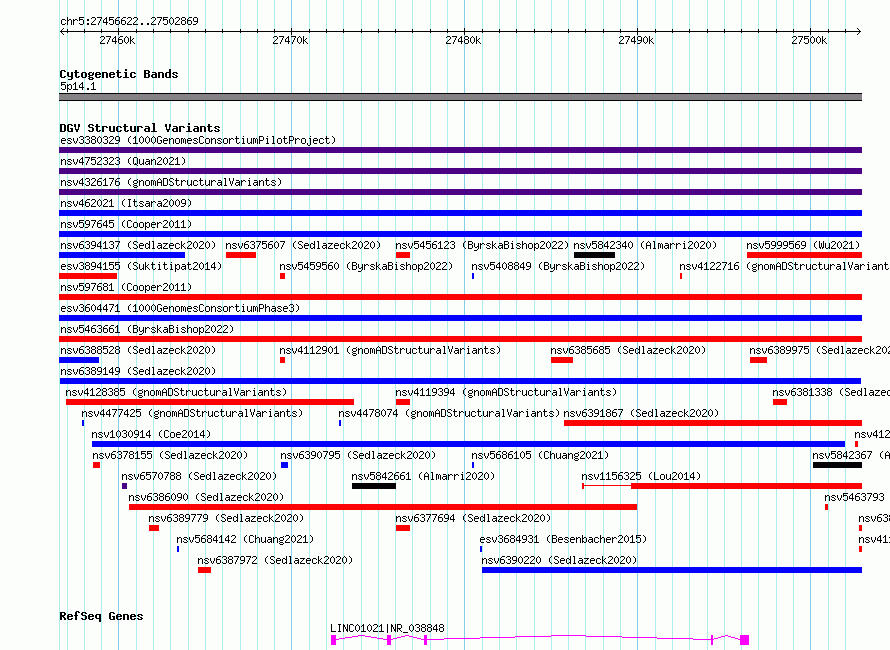Screen dimensions: 890x650
Task: Click the black nsv5842340 (Almarri2020) bar
Action: pos(594,255)
